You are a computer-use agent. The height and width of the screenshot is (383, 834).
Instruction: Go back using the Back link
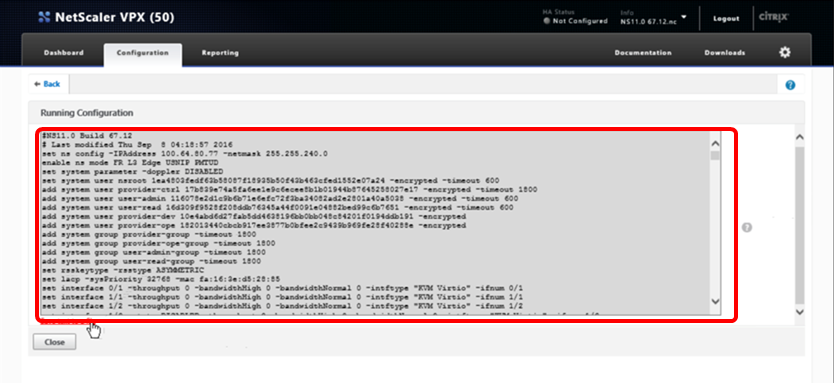tap(48, 84)
